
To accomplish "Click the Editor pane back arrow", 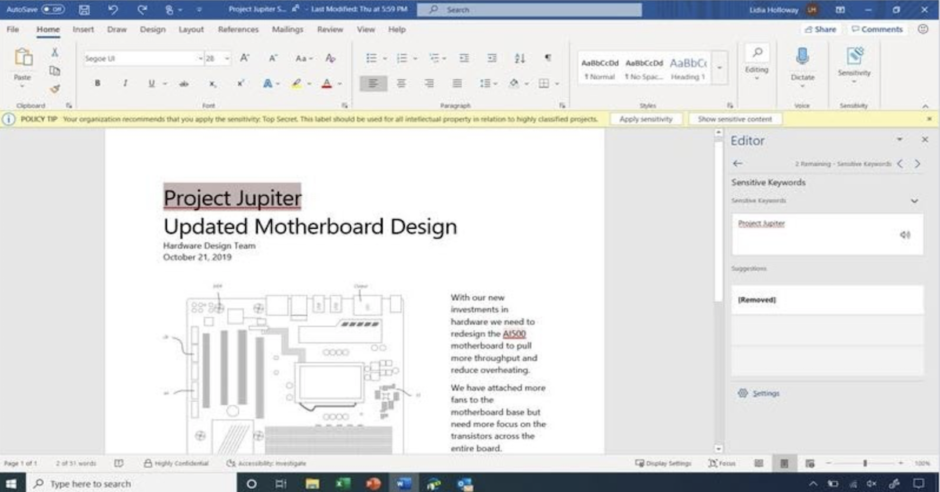I will pyautogui.click(x=738, y=163).
